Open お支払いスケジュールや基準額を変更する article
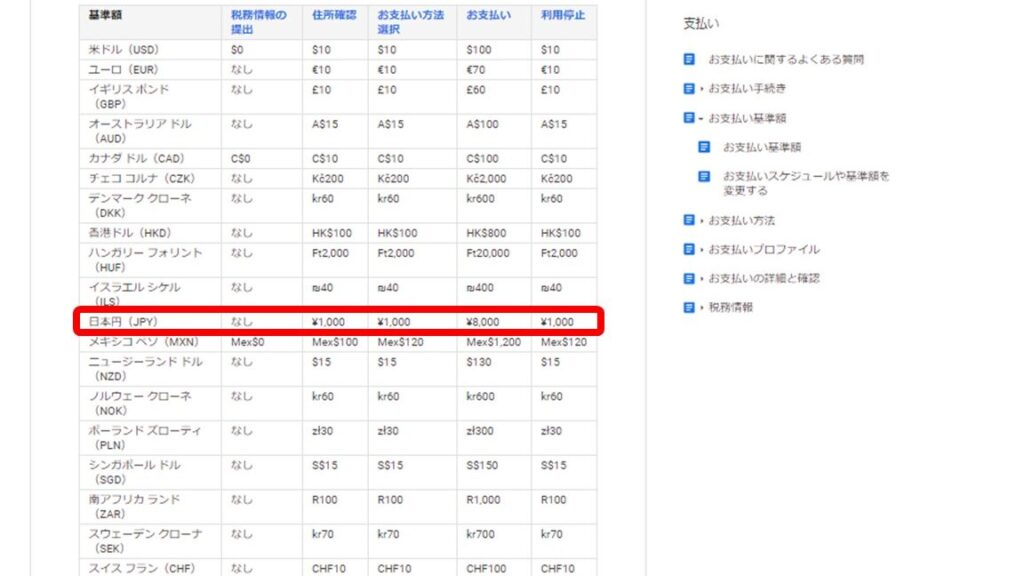1024x576 pixels. click(x=806, y=183)
